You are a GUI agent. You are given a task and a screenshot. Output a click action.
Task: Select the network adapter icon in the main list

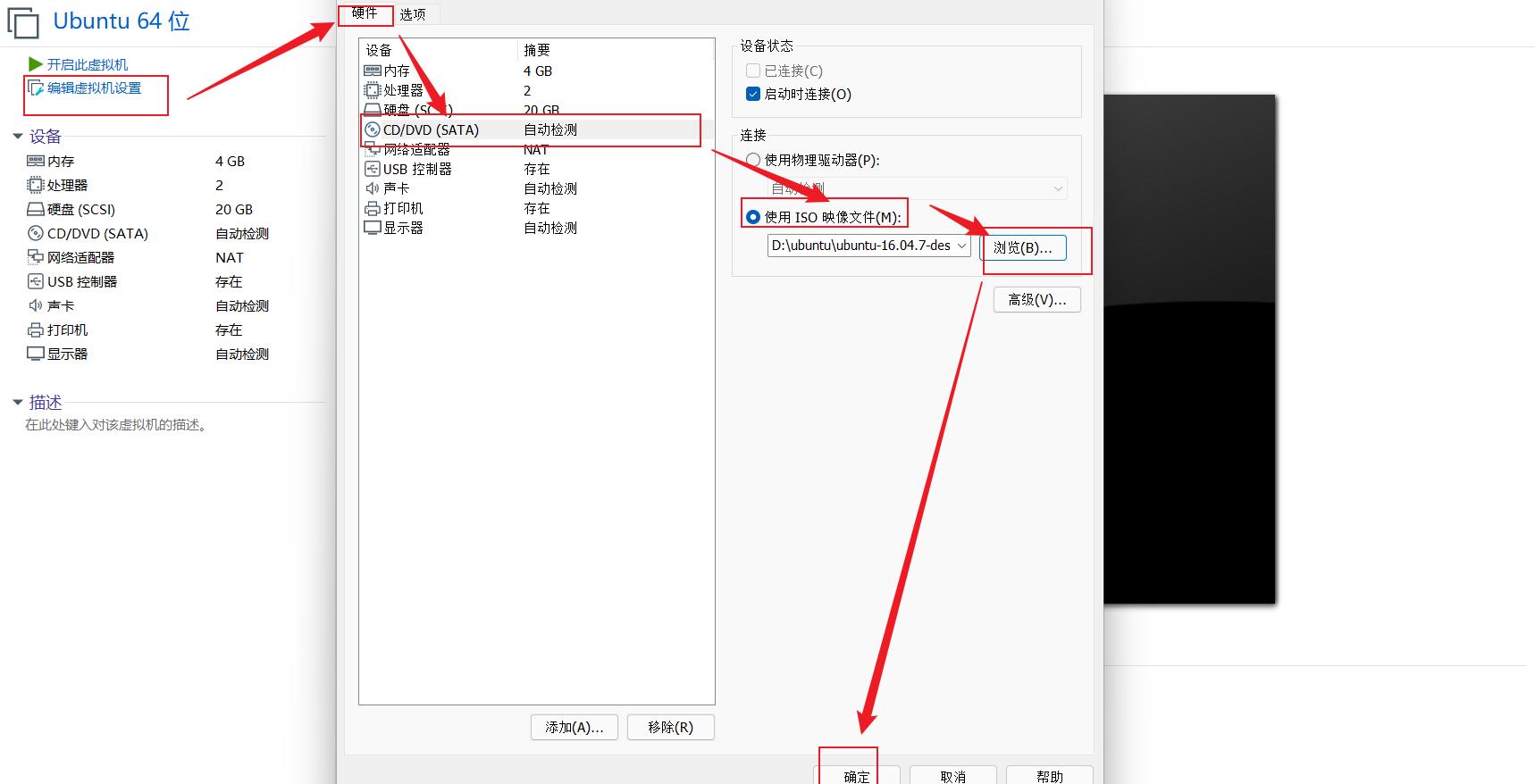tap(36, 257)
